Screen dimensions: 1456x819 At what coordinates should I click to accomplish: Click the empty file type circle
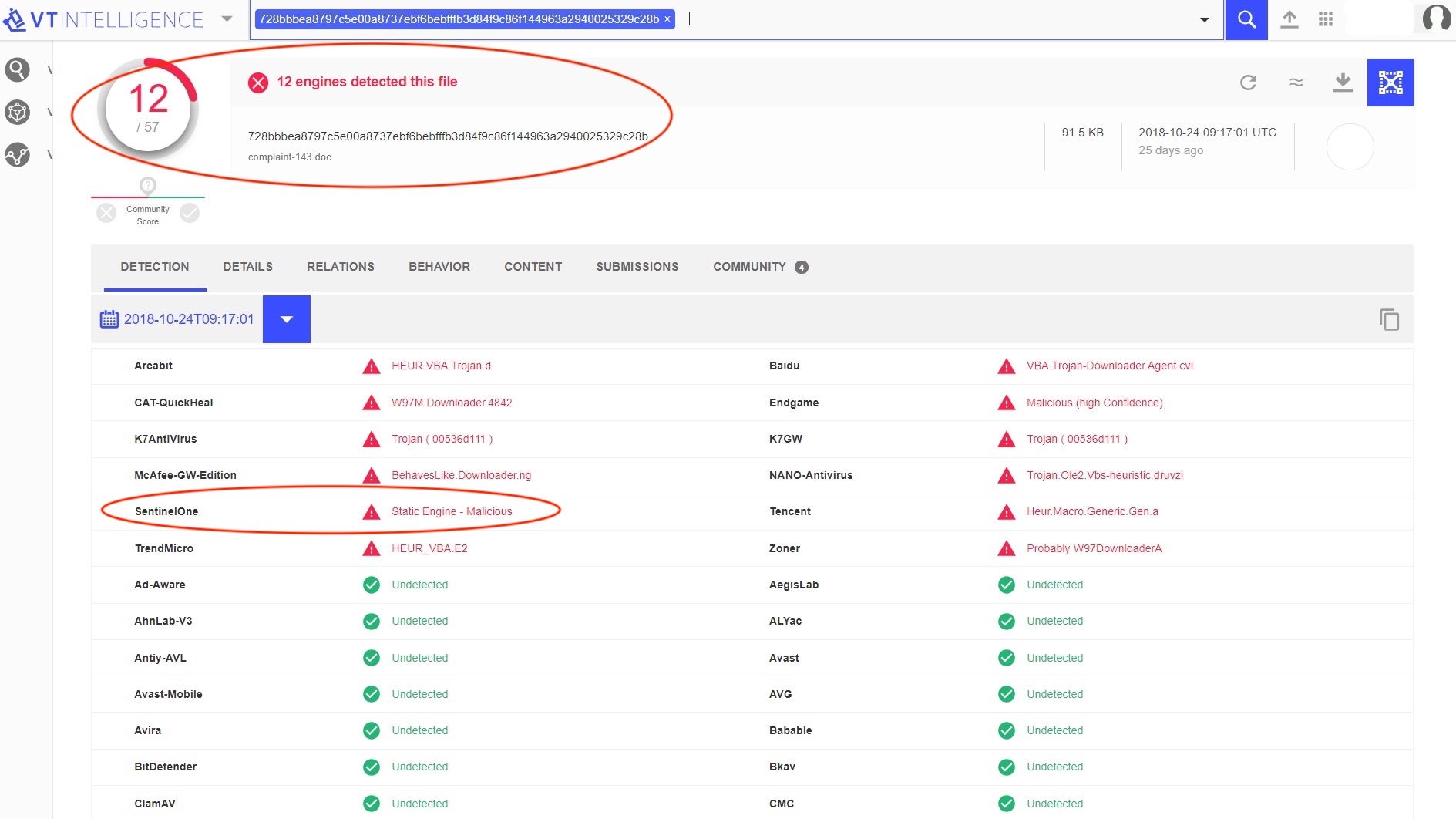1350,147
